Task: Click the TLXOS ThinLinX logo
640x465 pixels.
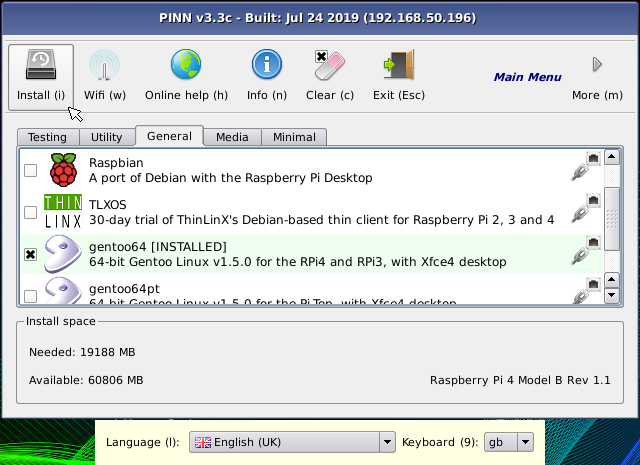Action: (63, 212)
